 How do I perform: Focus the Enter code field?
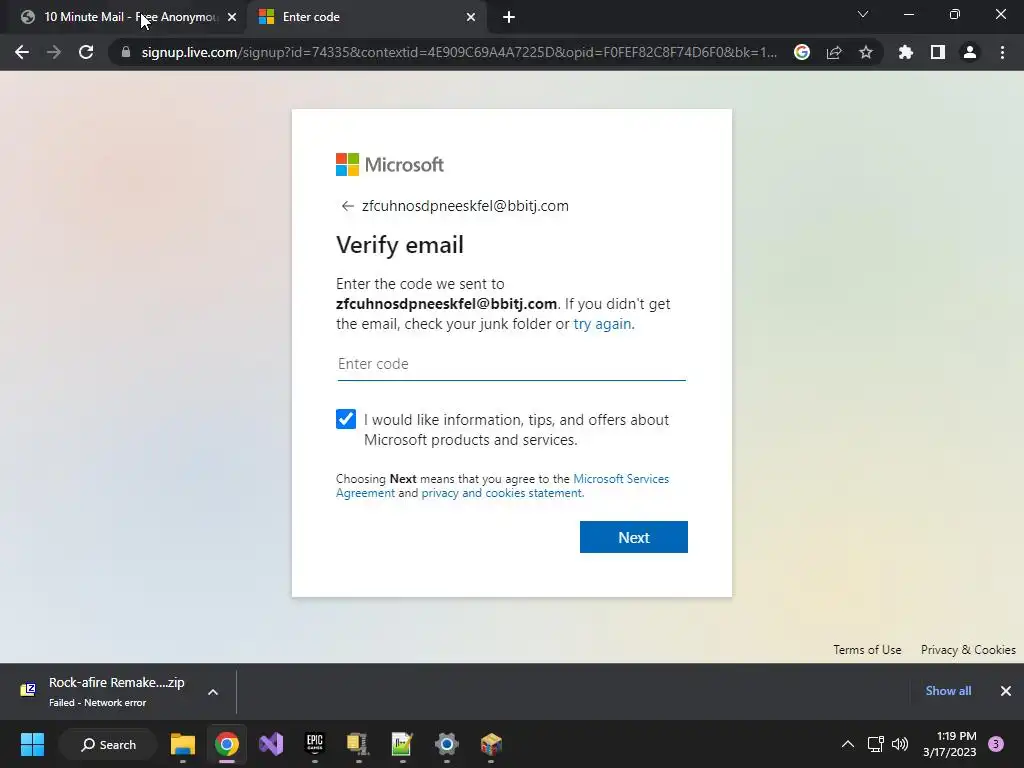click(x=511, y=364)
